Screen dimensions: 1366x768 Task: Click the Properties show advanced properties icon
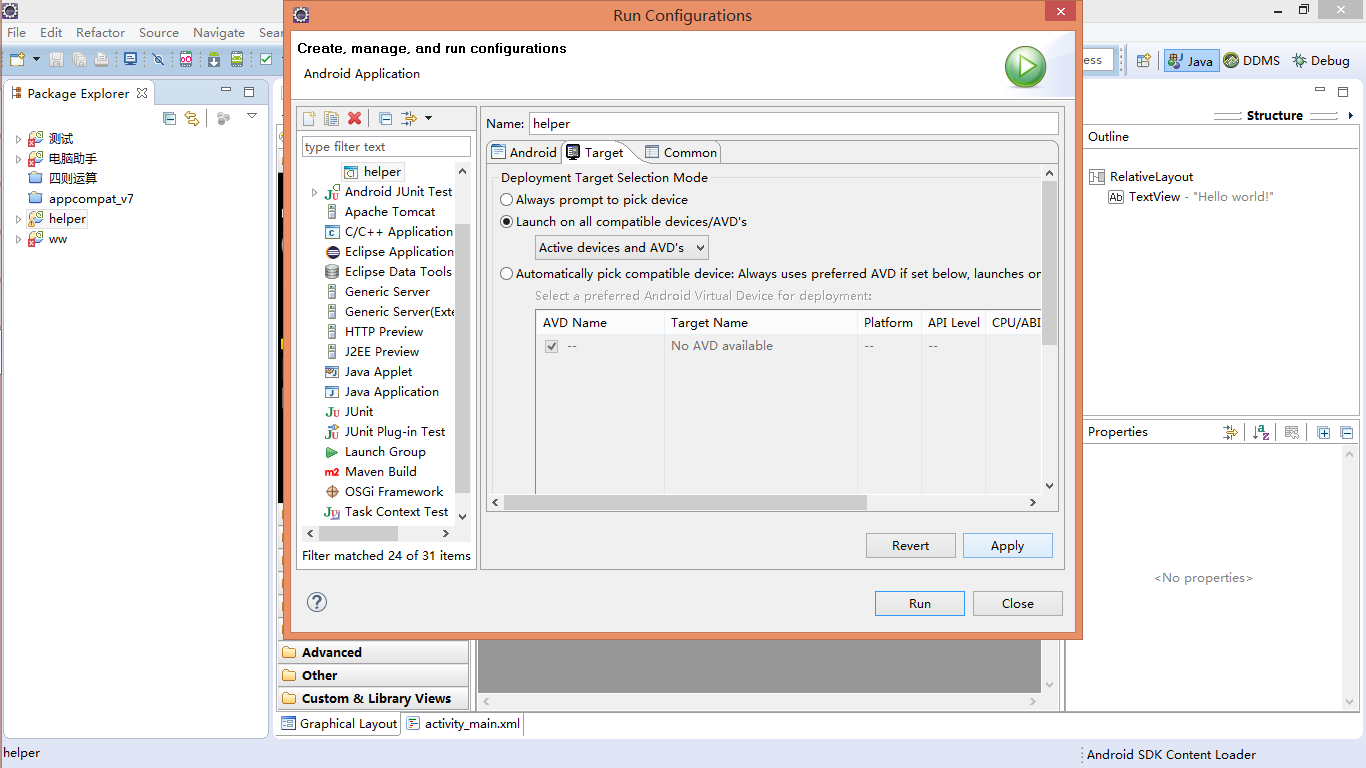click(1230, 432)
